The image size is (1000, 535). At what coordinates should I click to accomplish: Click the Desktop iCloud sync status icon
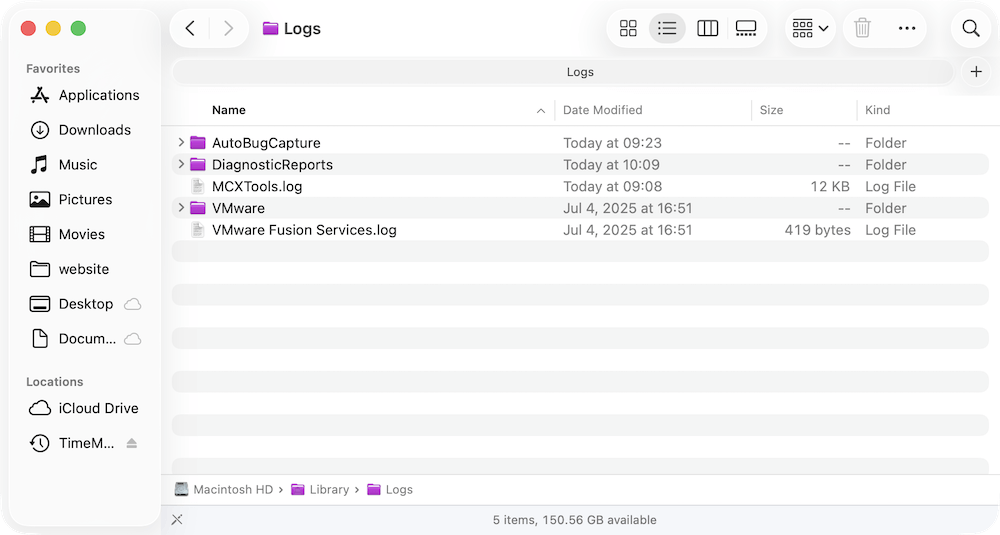coord(132,304)
